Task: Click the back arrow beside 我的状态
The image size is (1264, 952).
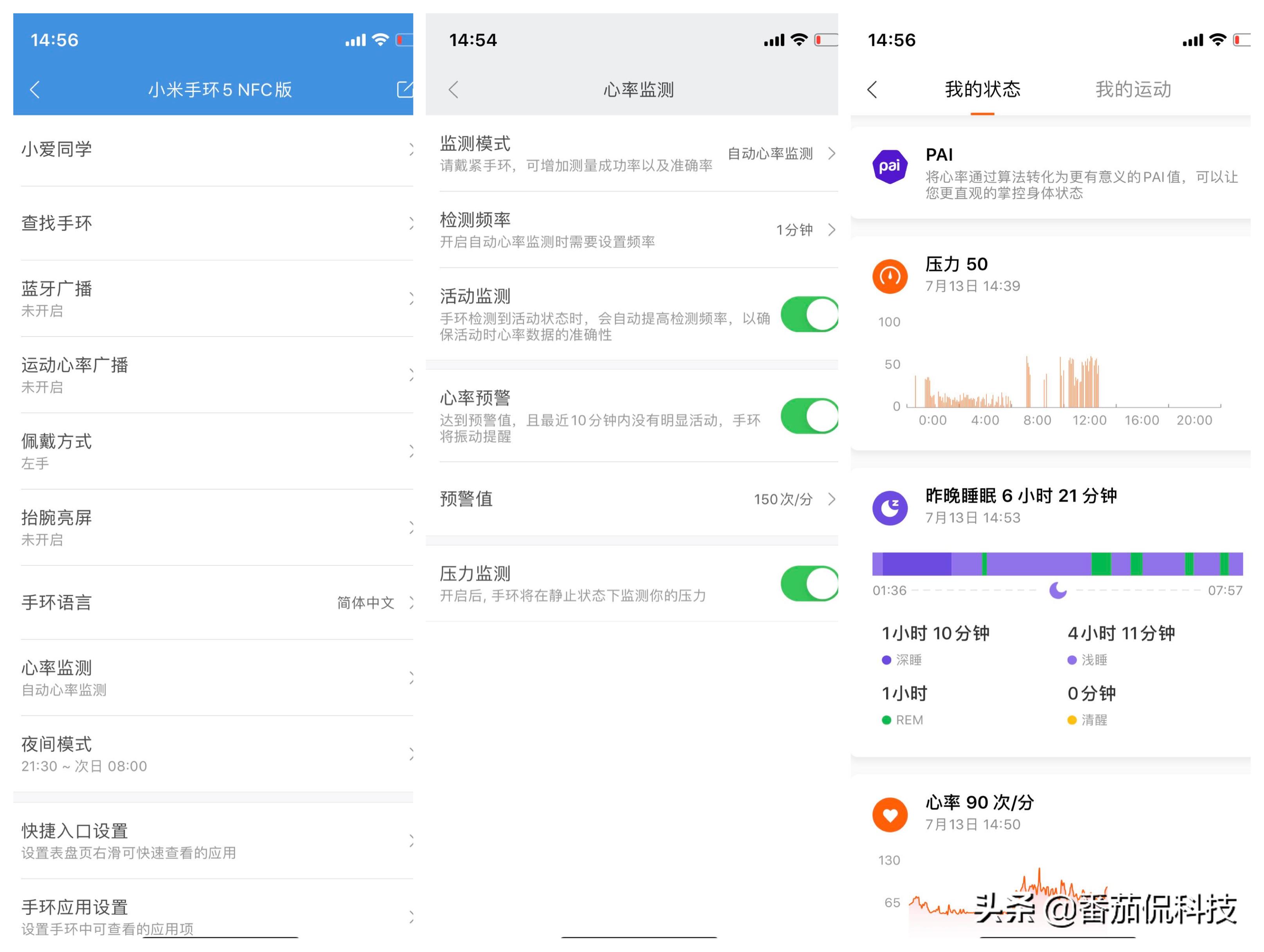Action: tap(872, 90)
